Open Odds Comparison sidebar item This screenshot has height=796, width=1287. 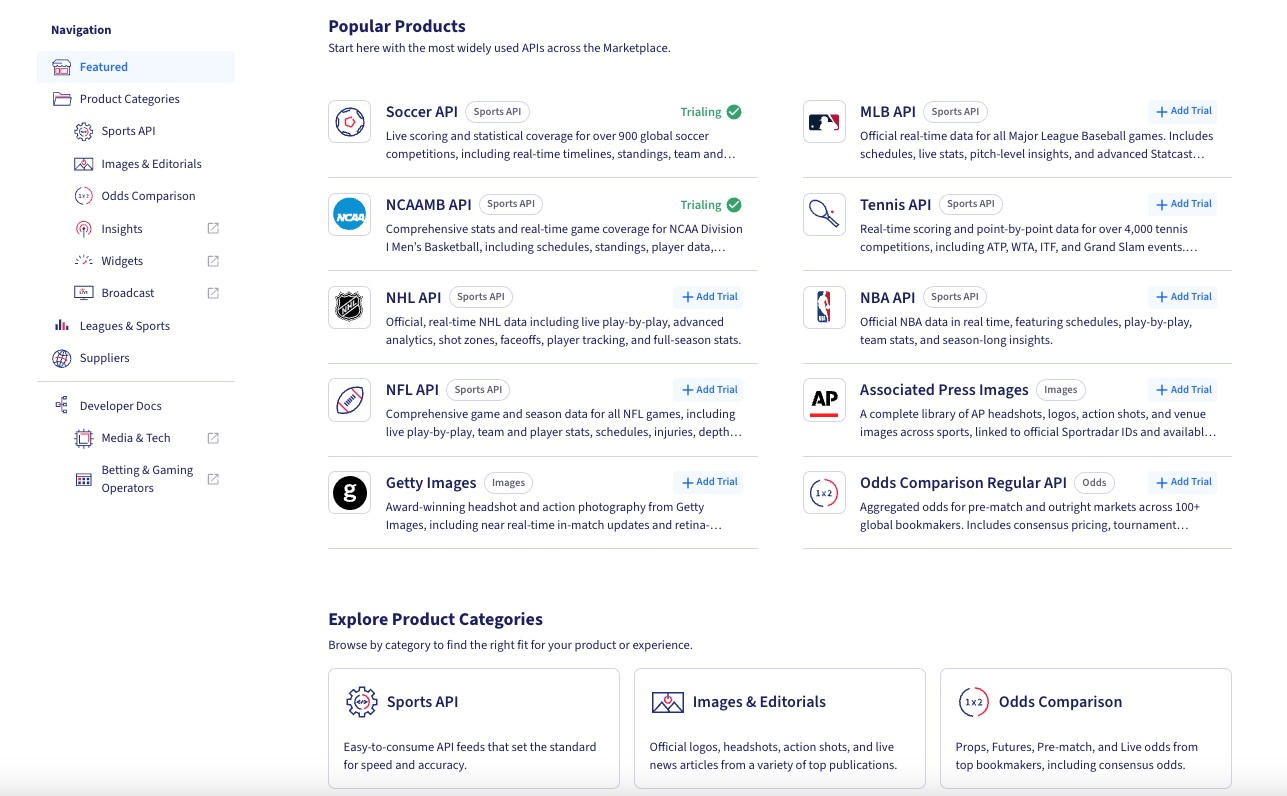[148, 196]
